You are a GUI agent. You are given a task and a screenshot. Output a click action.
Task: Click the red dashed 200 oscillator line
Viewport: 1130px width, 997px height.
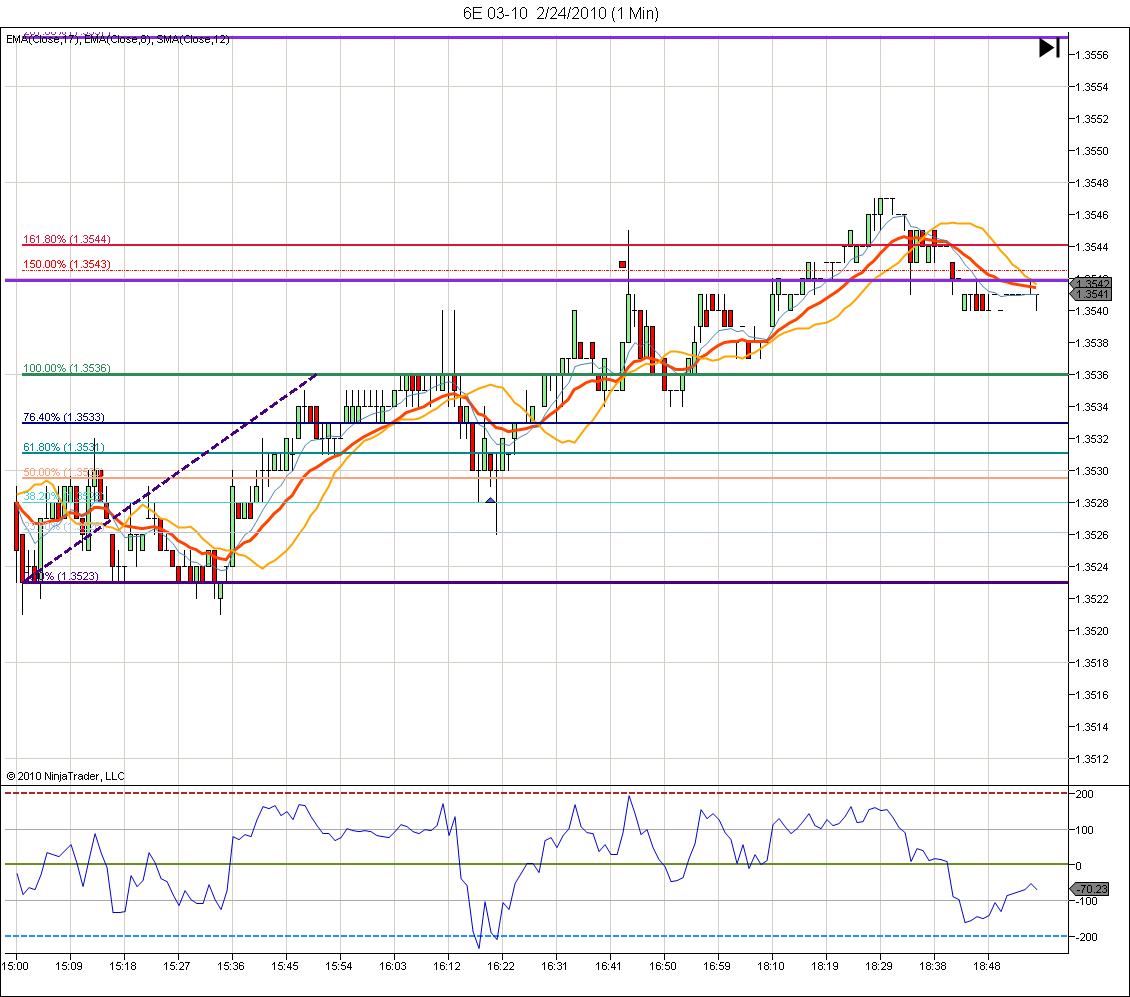coord(536,793)
